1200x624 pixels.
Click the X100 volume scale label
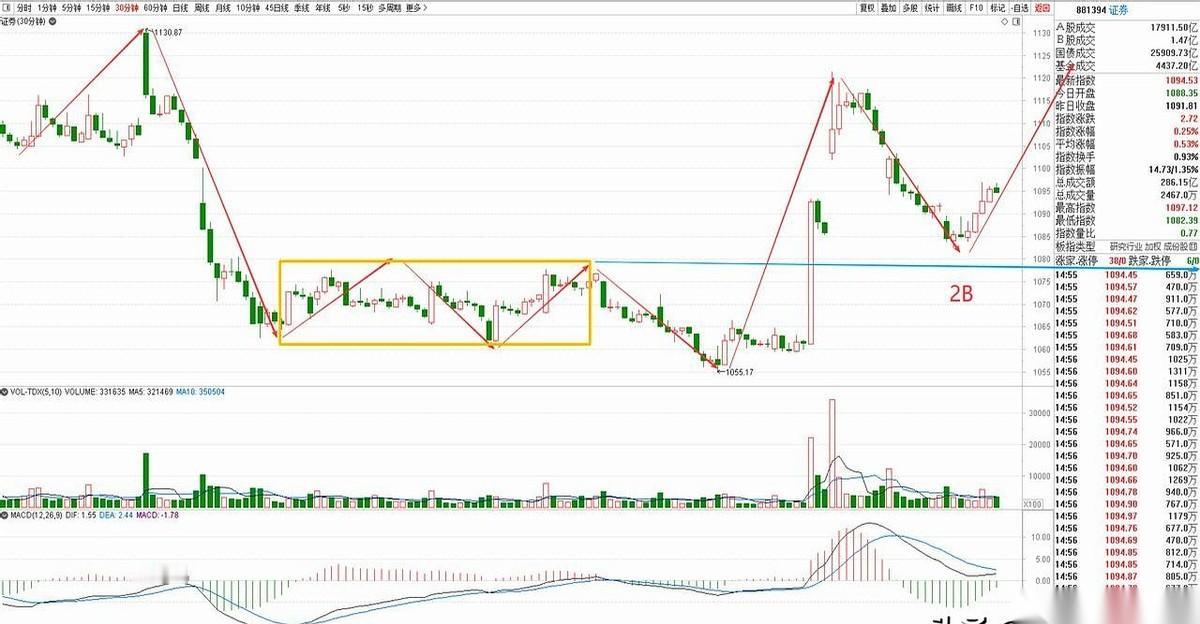click(x=1034, y=504)
